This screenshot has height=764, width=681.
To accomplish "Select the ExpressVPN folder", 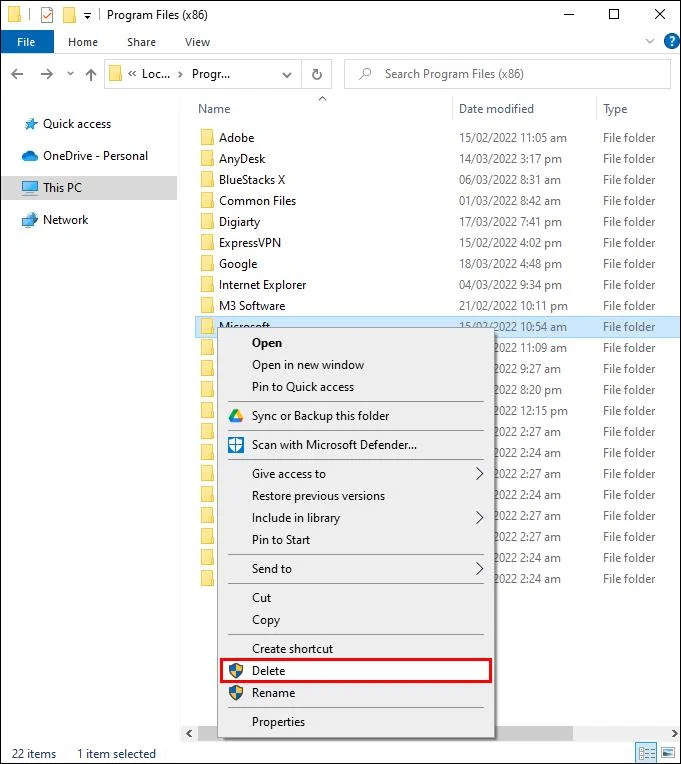I will 249,243.
